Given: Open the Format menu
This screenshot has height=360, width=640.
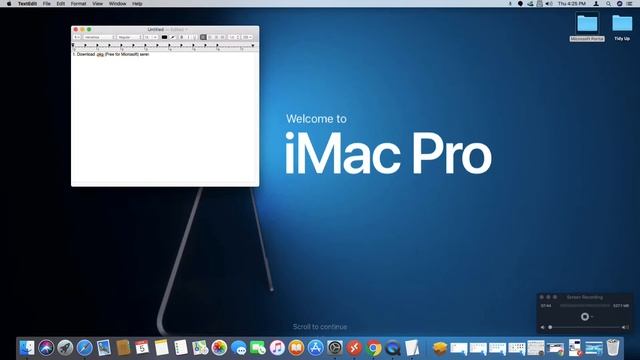Looking at the screenshot, I should [x=78, y=4].
